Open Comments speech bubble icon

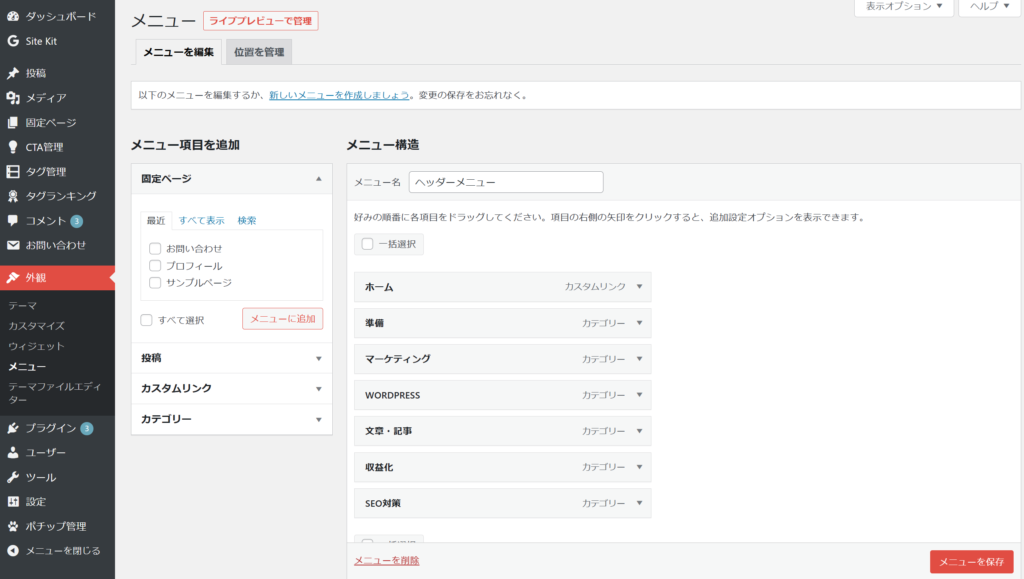(13, 221)
